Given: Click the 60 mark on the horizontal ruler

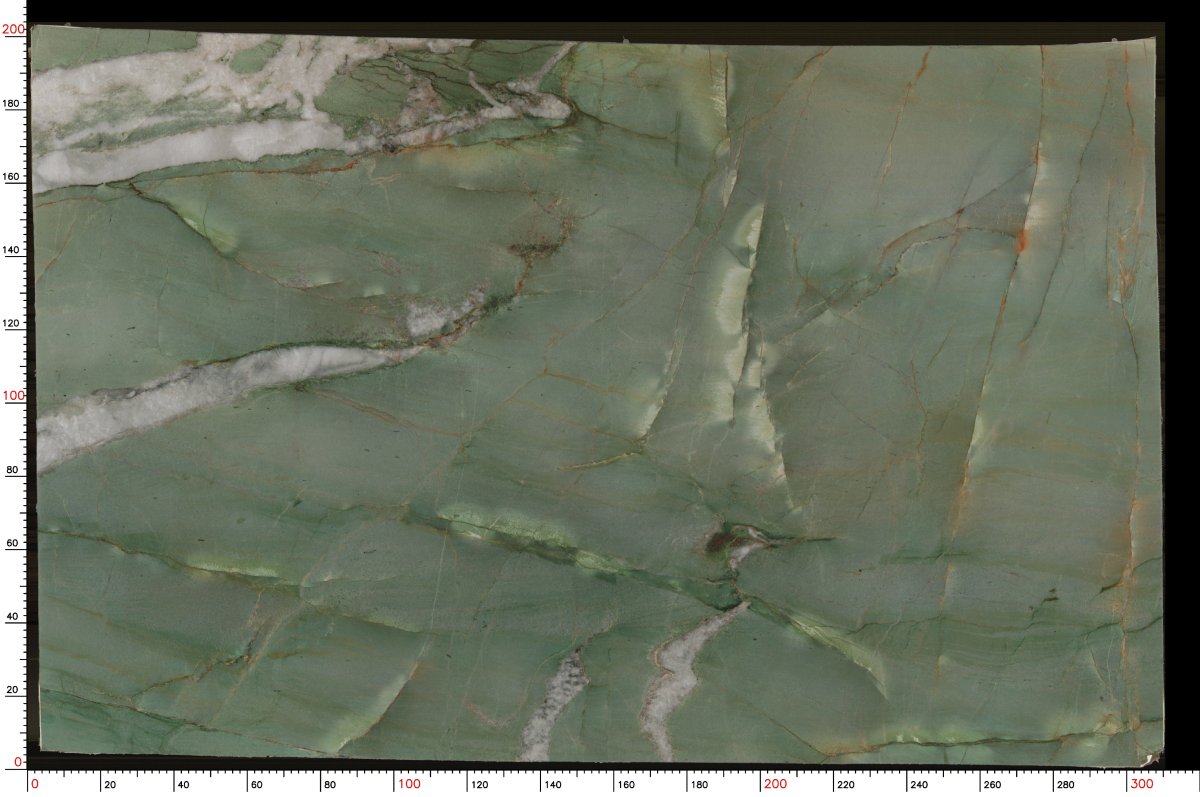Looking at the screenshot, I should (x=256, y=786).
